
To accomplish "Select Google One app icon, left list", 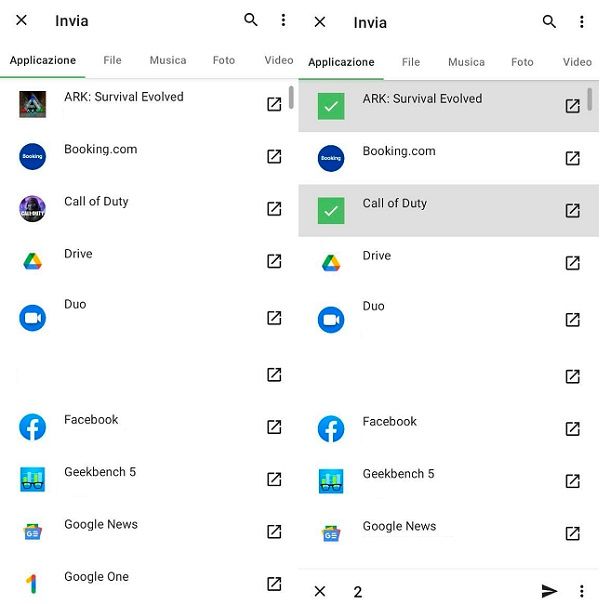I will coord(32,584).
